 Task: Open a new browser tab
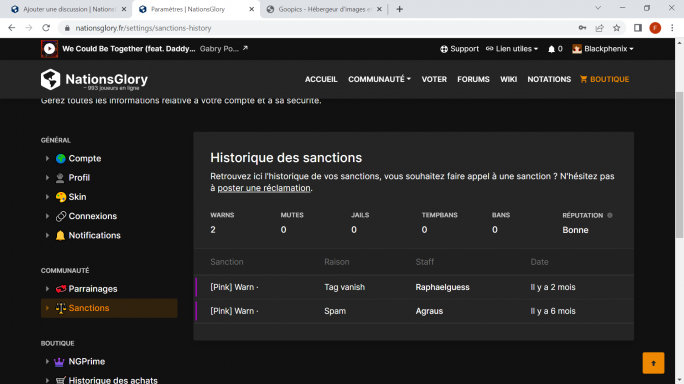(x=400, y=9)
